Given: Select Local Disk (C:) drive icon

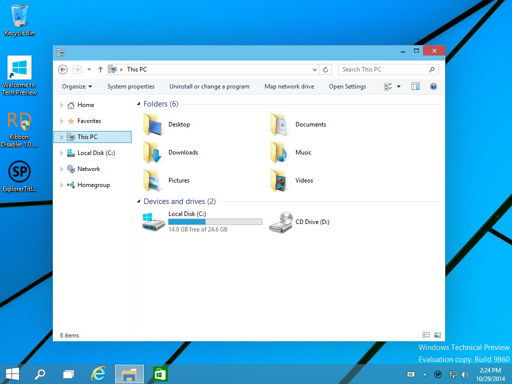Looking at the screenshot, I should pos(153,222).
